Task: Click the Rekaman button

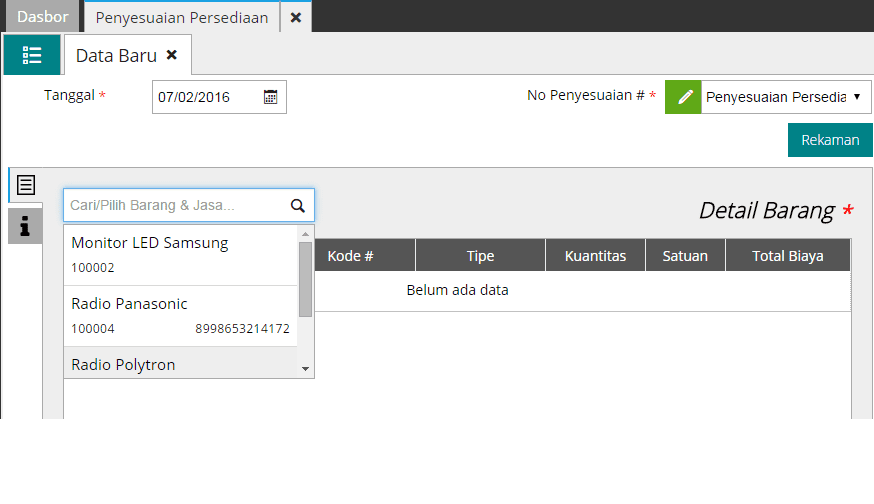Action: click(x=830, y=140)
